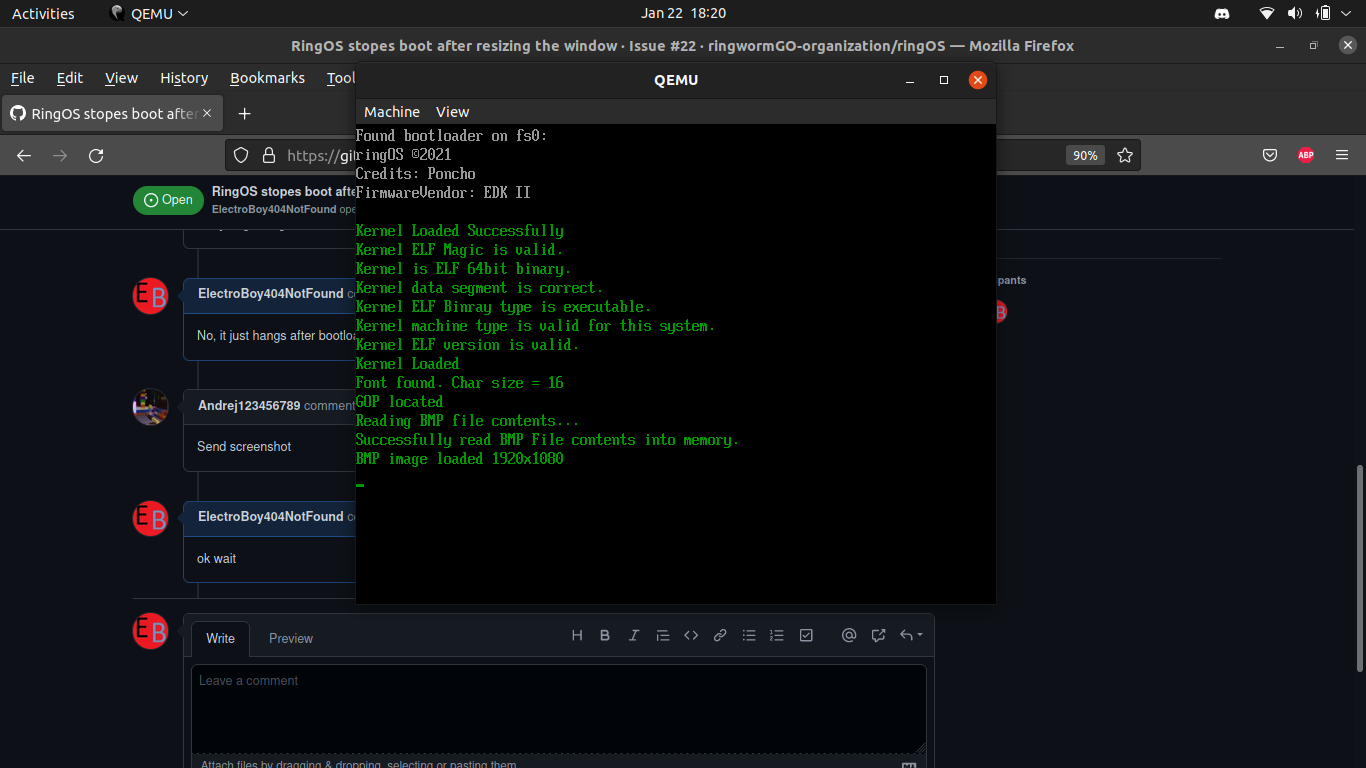Insert a quote in comment editor
The height and width of the screenshot is (768, 1366).
662,635
